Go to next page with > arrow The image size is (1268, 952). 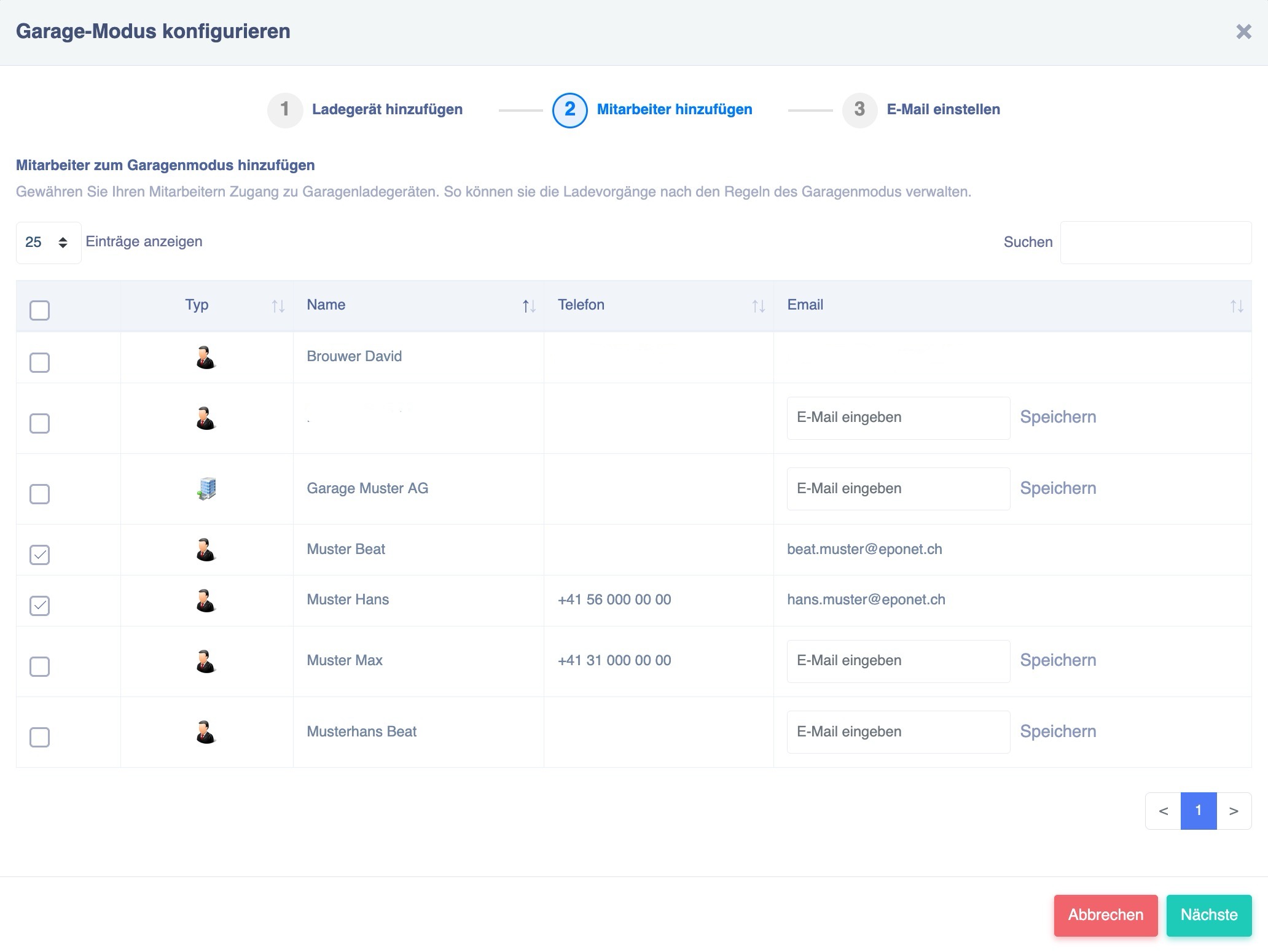pyautogui.click(x=1233, y=811)
